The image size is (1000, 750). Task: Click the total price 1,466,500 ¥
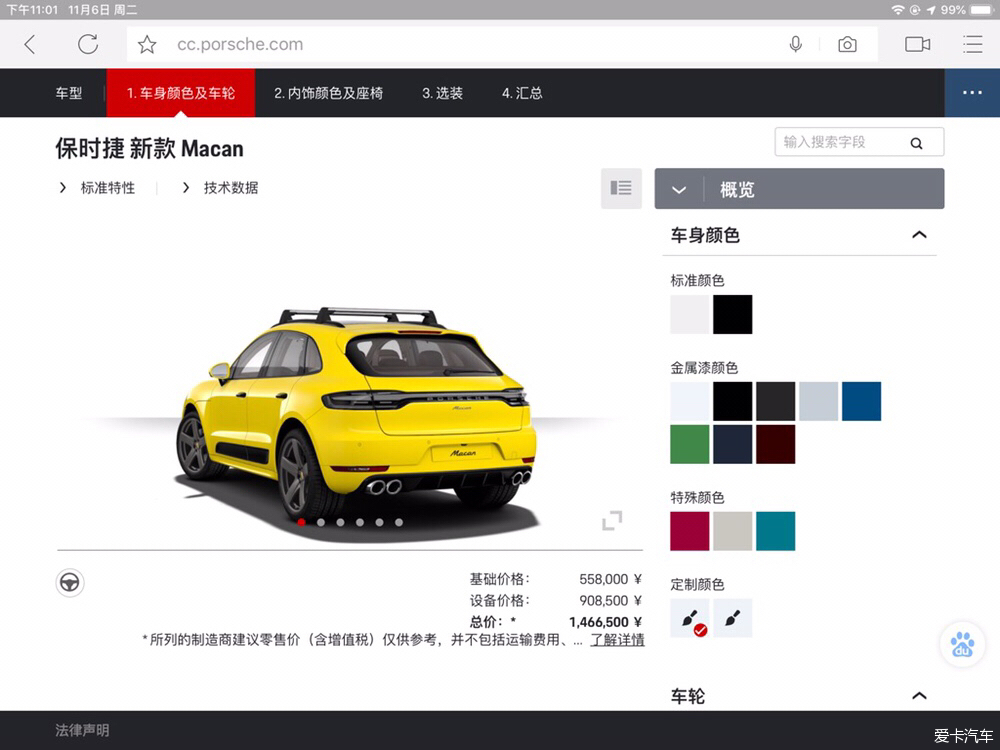605,622
